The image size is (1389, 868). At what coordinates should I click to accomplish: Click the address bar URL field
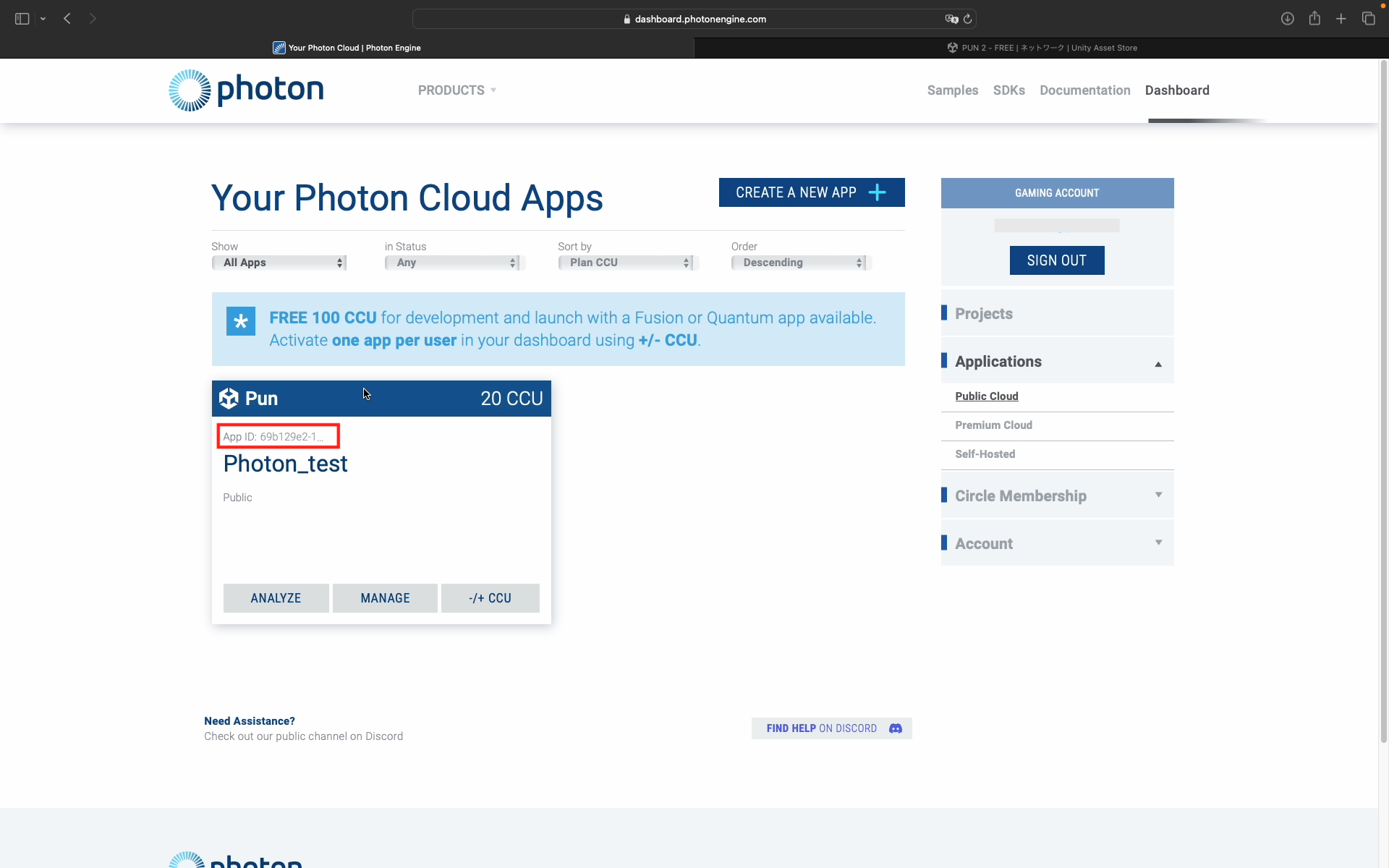[x=694, y=19]
